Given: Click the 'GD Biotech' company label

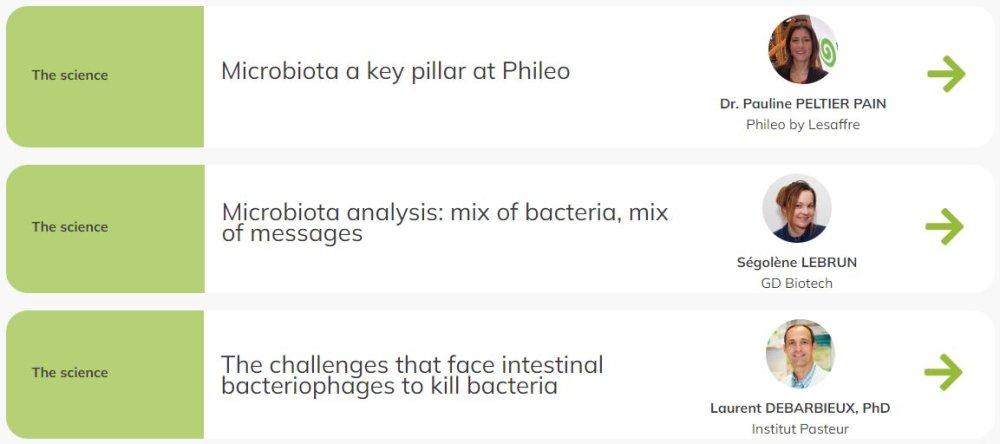Looking at the screenshot, I should click(x=796, y=283).
